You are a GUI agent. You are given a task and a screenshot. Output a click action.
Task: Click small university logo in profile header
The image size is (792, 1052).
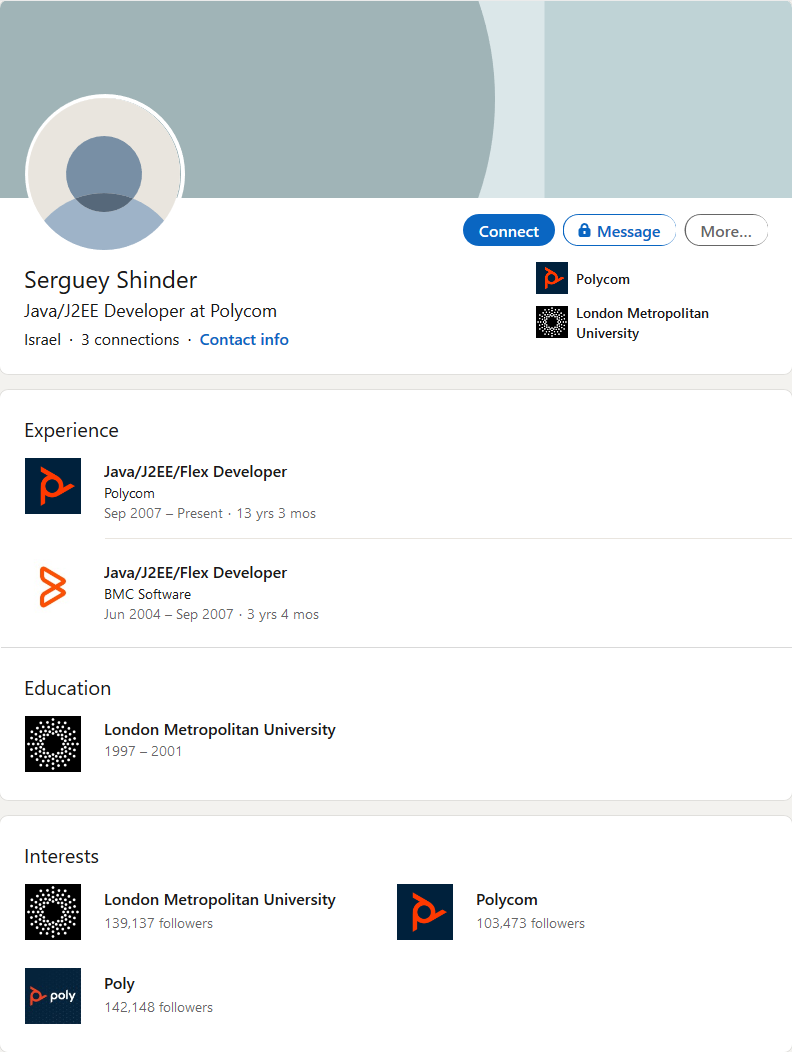tap(551, 322)
